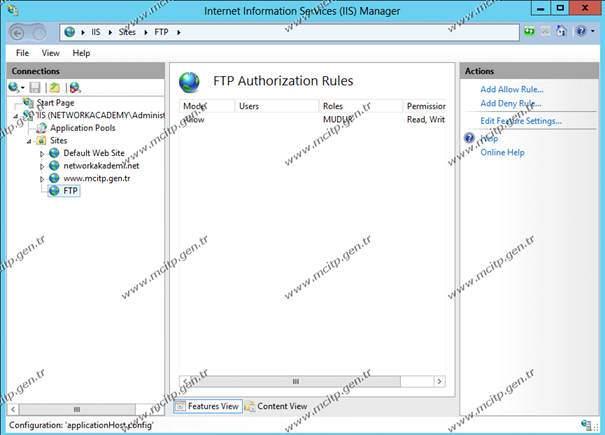
Task: Open the dropdown arrow beside the help icon
Action: pos(593,31)
